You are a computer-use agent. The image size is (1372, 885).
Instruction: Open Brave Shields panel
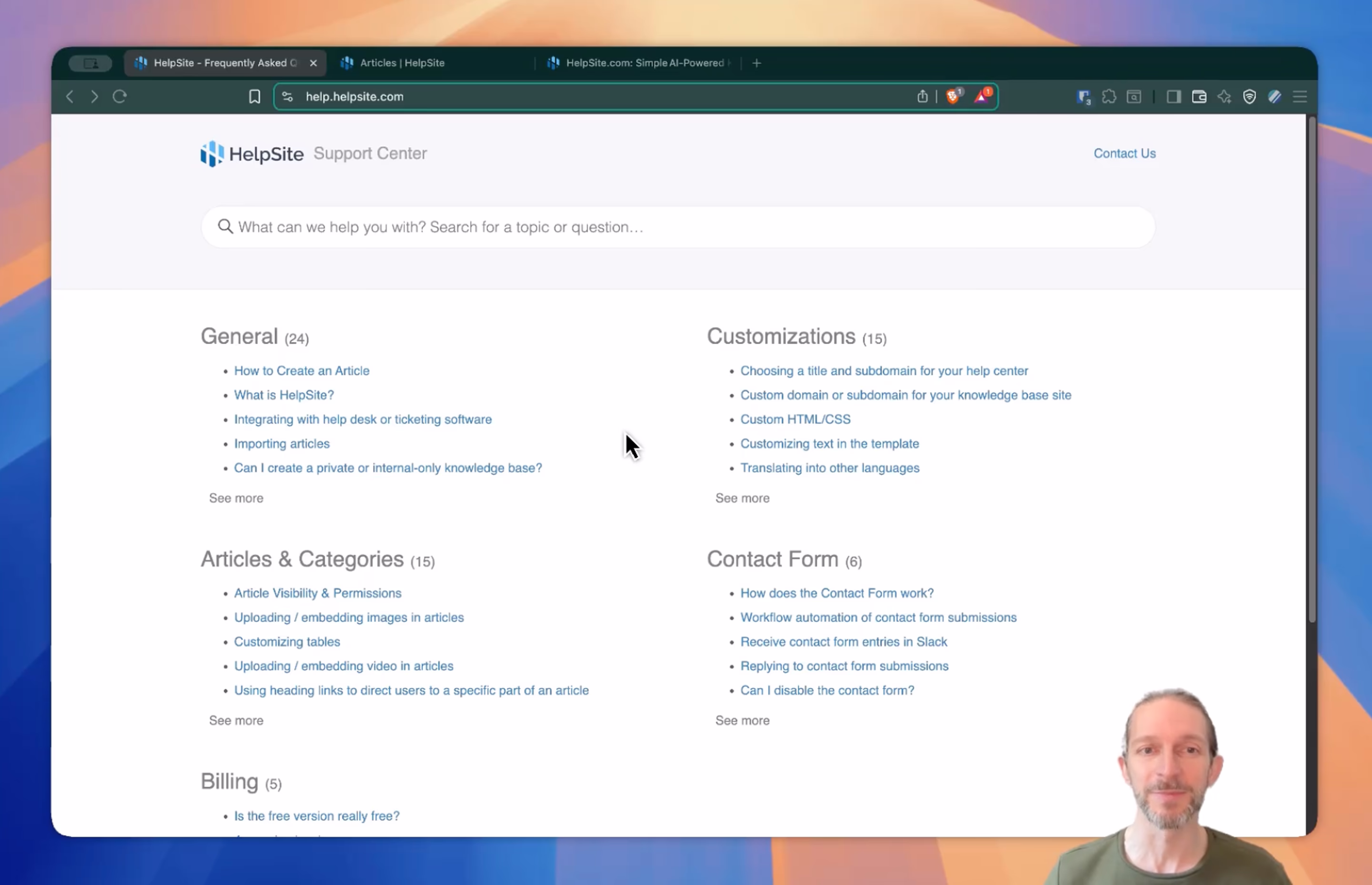(x=953, y=96)
